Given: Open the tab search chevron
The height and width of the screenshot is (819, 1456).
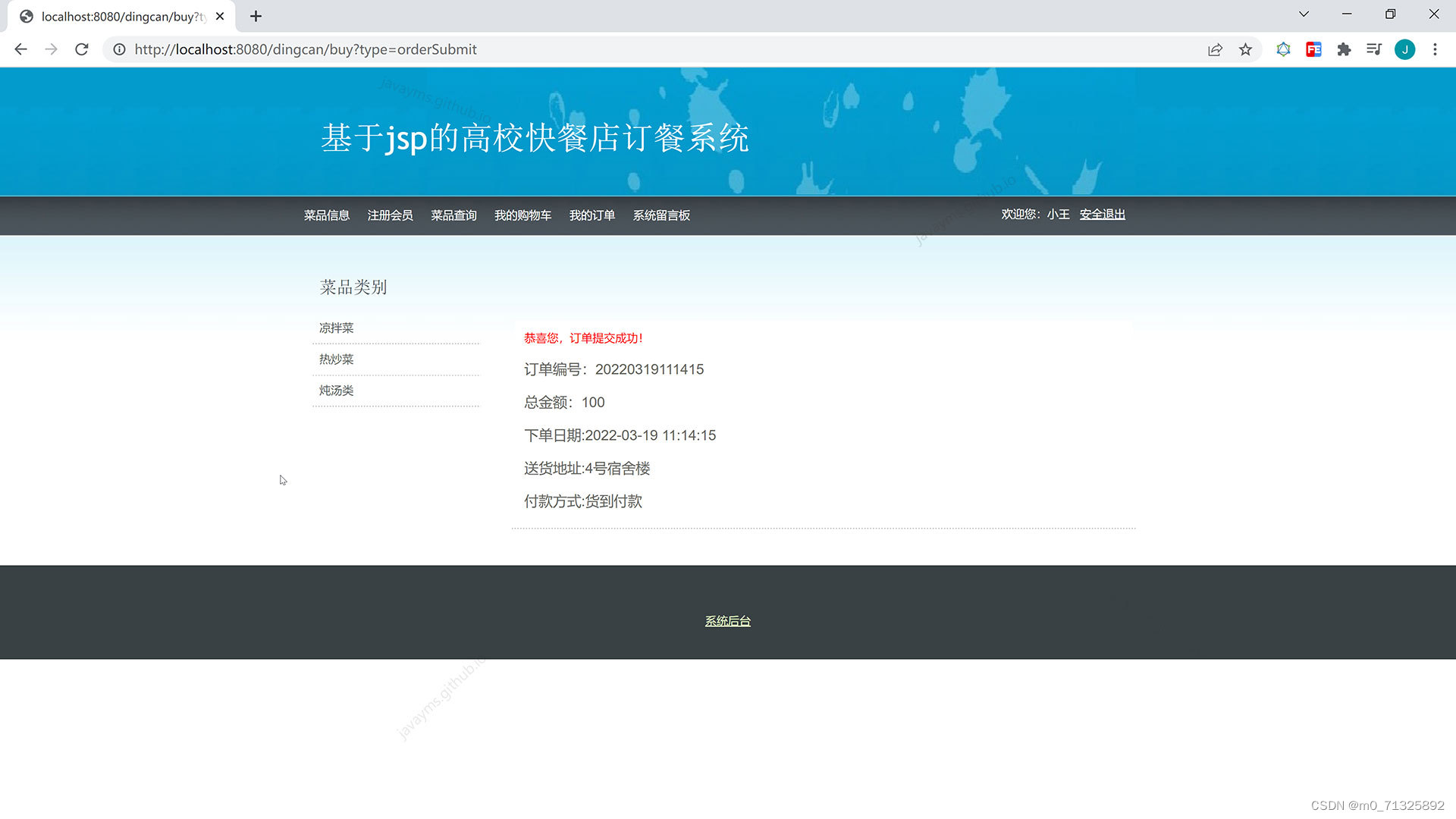Looking at the screenshot, I should 1303,14.
